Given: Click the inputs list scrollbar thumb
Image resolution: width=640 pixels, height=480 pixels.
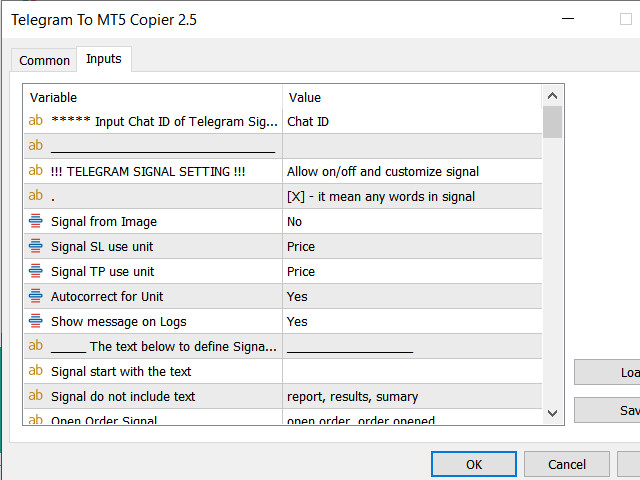Looking at the screenshot, I should (553, 122).
